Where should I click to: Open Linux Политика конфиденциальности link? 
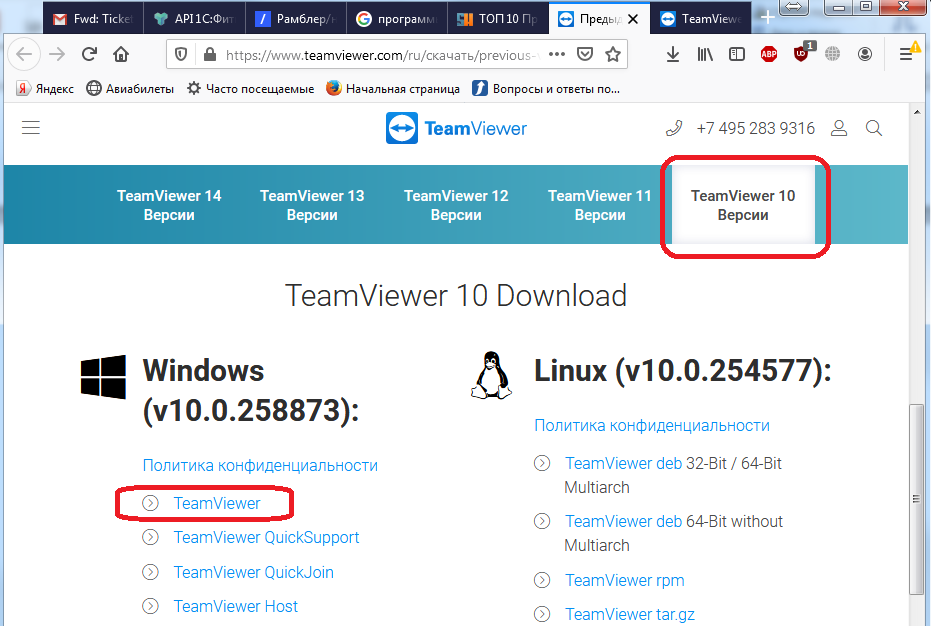(x=652, y=425)
